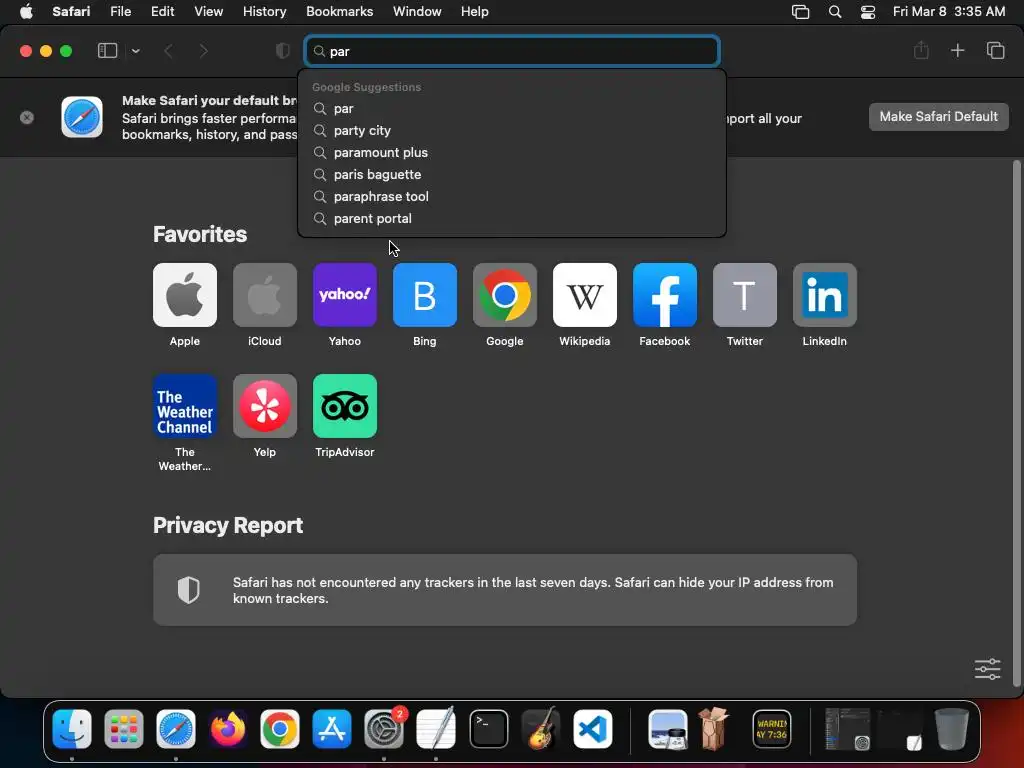Open the Twitter favorite
Viewport: 1024px width, 768px height.
pyautogui.click(x=744, y=295)
